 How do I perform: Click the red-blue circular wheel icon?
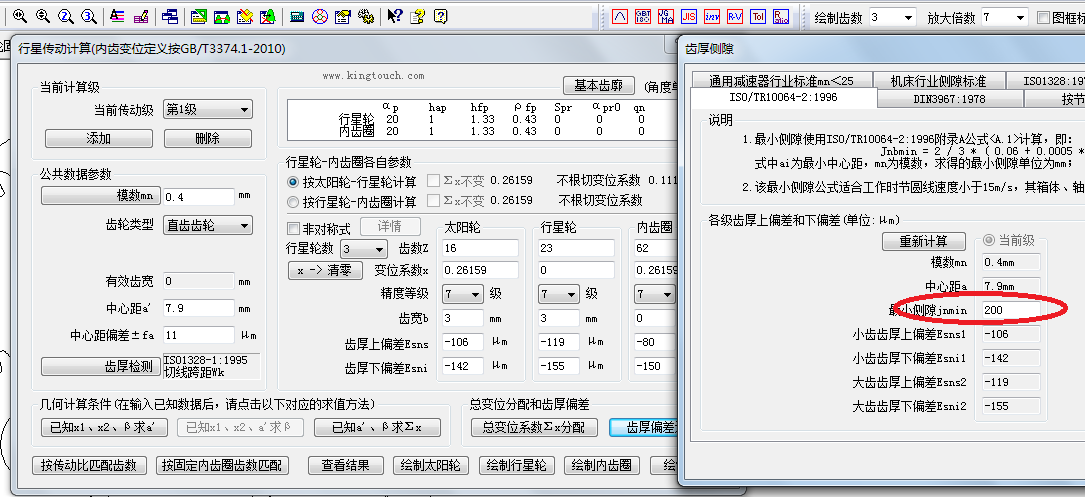[x=320, y=17]
